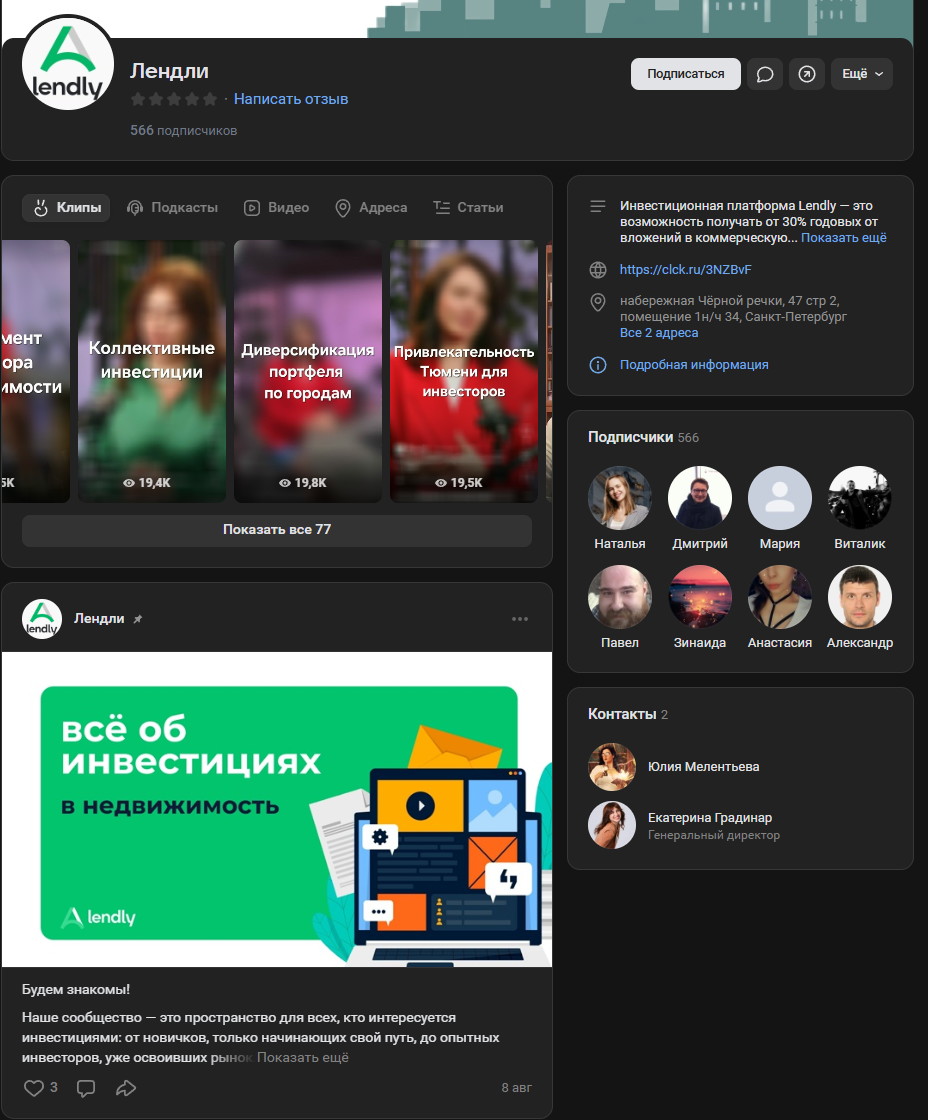Open subscriber Александр's avatar
The height and width of the screenshot is (1120, 928).
pos(859,597)
